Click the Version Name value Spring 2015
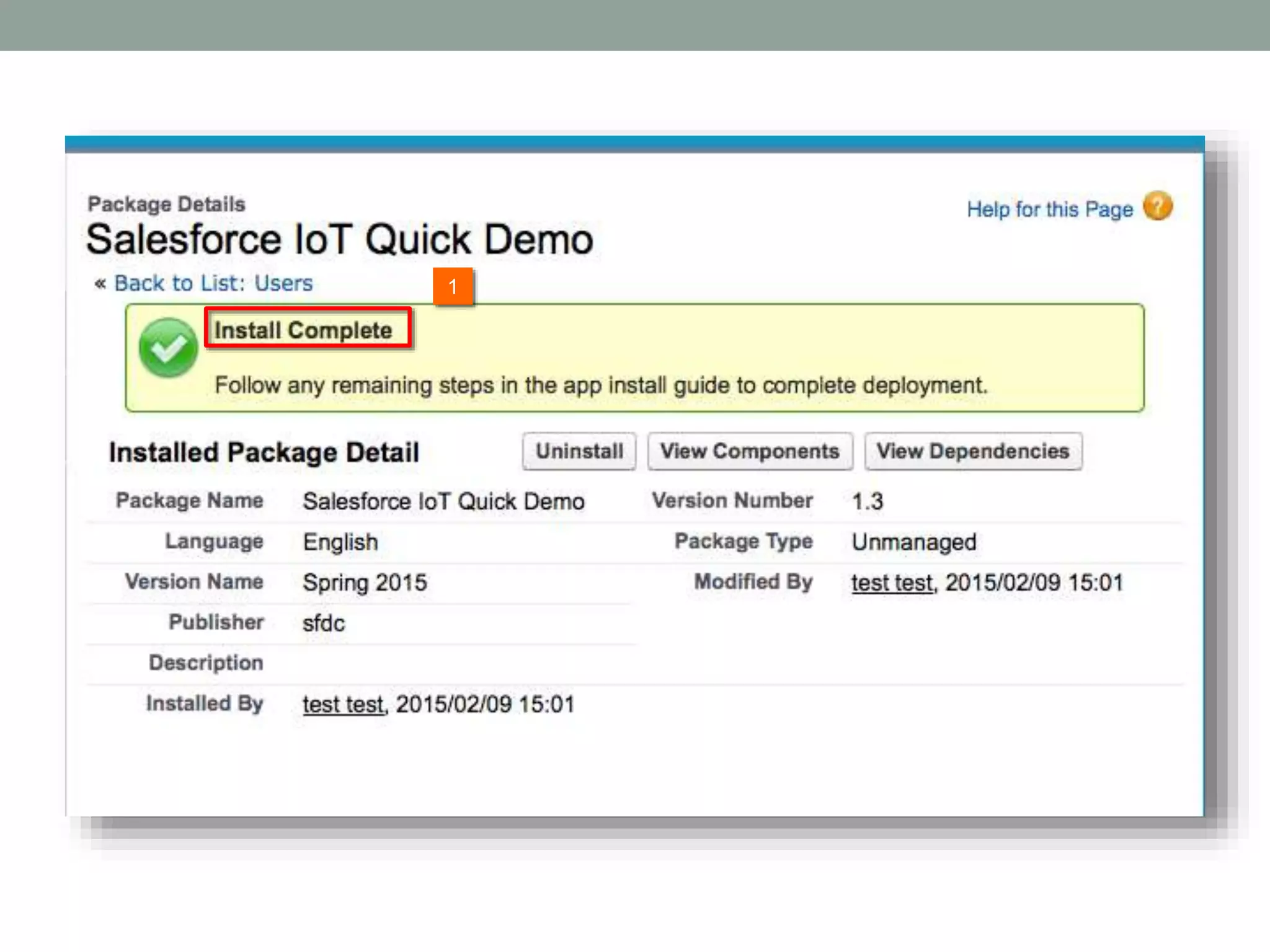The image size is (1270, 952). pos(365,583)
